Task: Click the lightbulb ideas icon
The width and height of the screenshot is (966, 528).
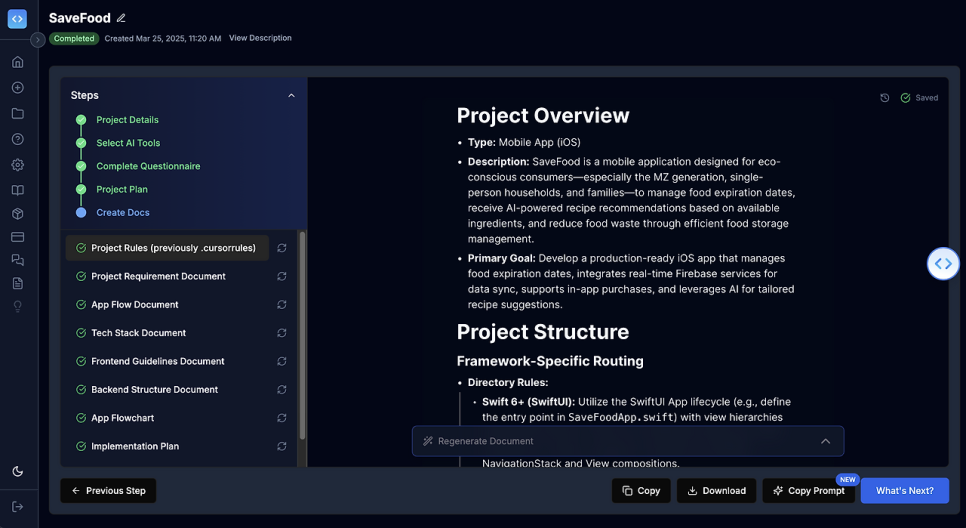Action: 18,306
